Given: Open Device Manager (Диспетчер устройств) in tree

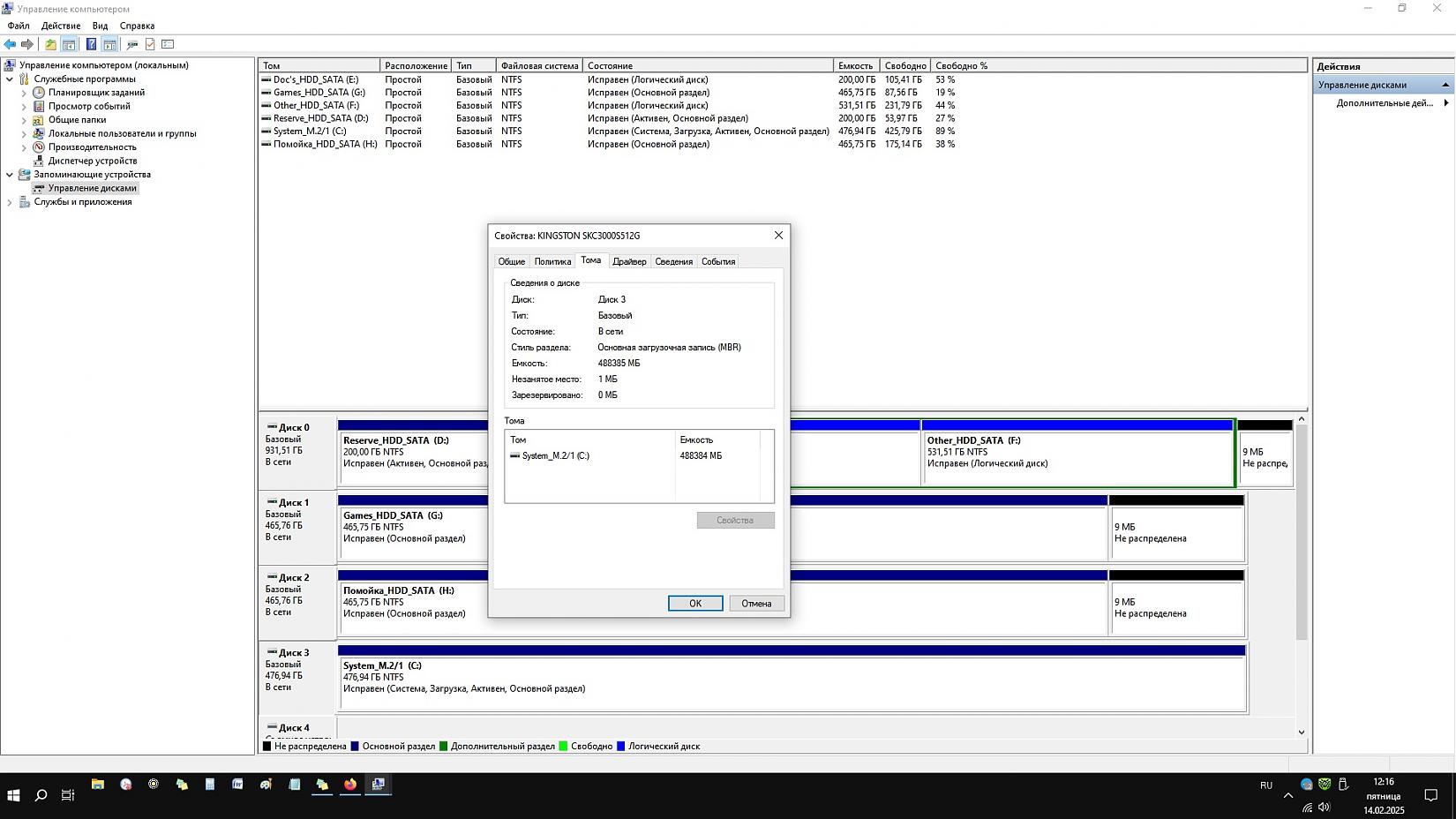Looking at the screenshot, I should click(92, 161).
